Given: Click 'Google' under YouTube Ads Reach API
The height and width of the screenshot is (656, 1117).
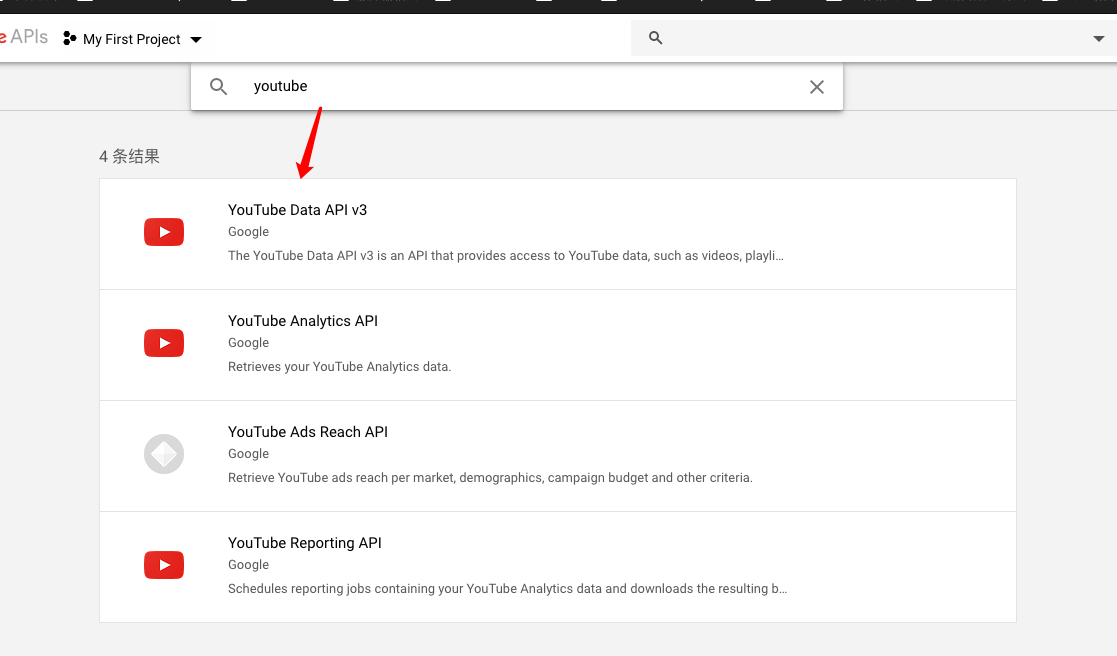Looking at the screenshot, I should point(249,454).
